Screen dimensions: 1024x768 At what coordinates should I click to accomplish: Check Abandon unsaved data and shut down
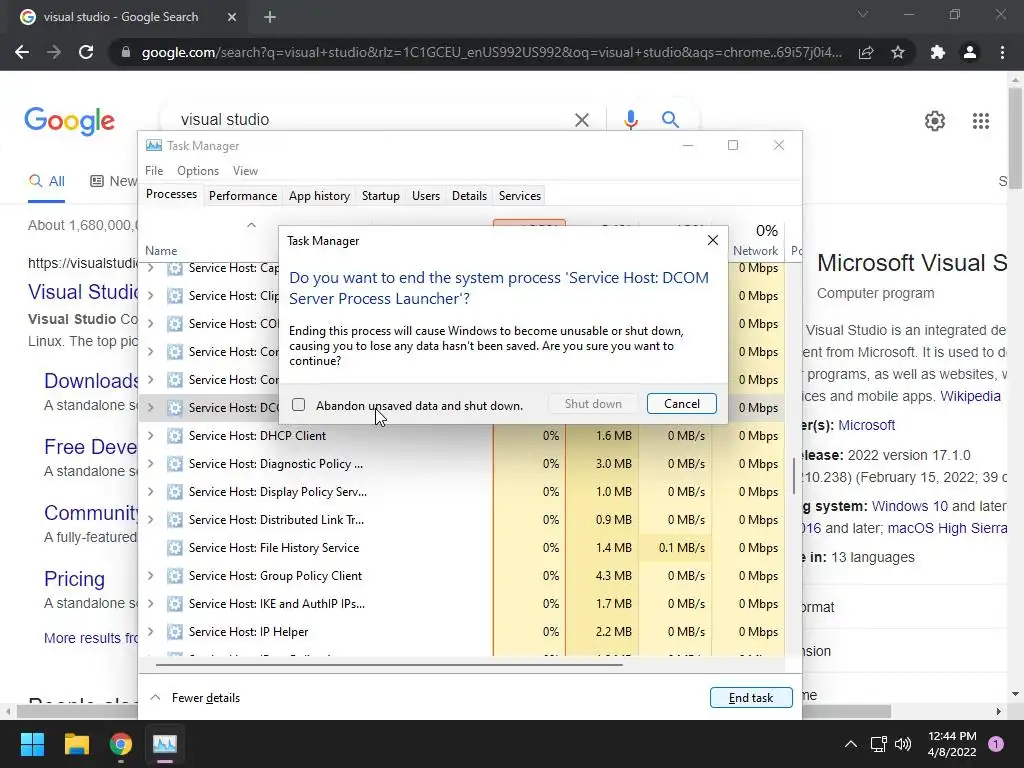point(298,405)
